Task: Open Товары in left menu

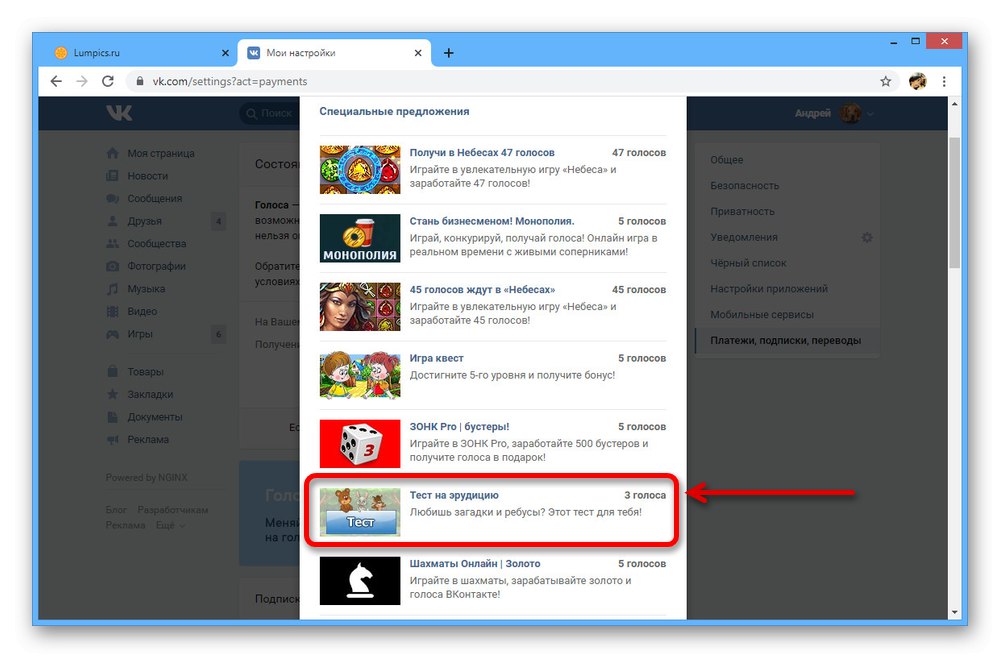Action: pyautogui.click(x=135, y=372)
